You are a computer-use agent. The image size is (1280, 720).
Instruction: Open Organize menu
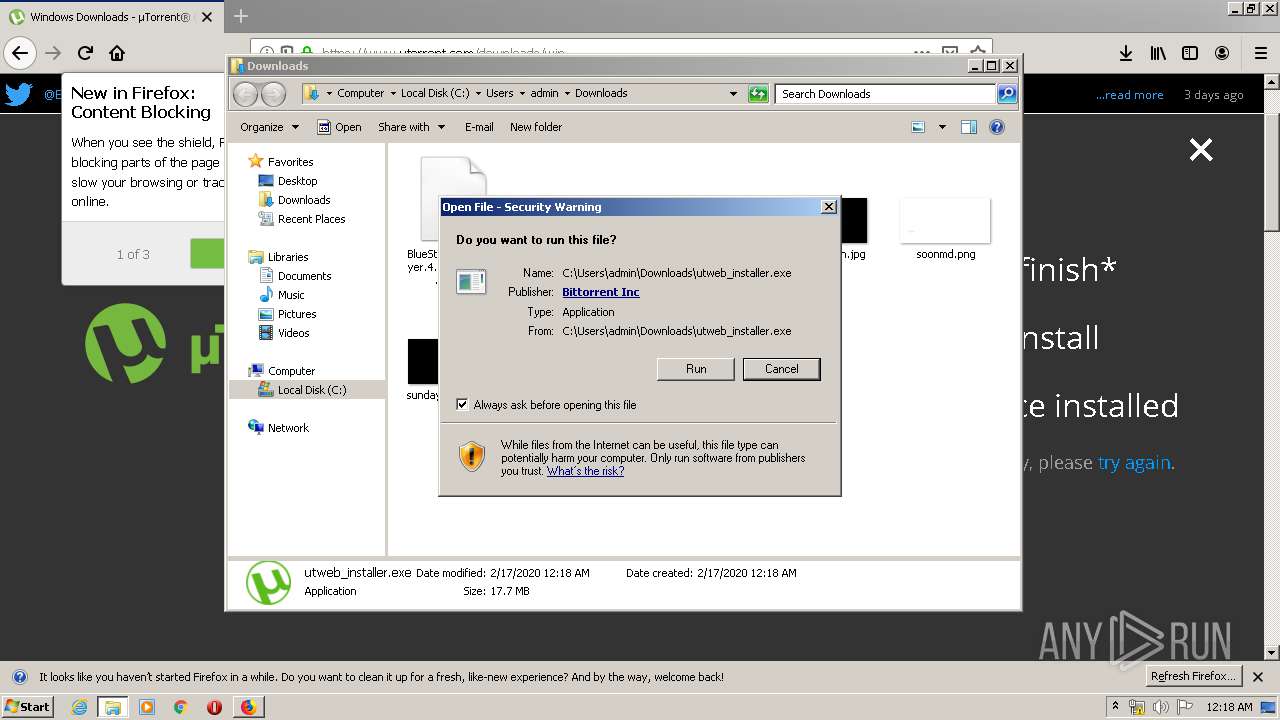(x=269, y=127)
